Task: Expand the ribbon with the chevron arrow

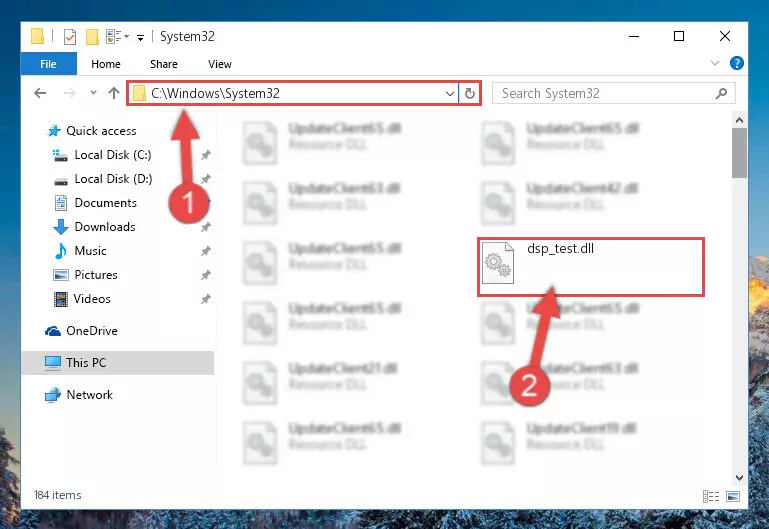Action: coord(715,63)
